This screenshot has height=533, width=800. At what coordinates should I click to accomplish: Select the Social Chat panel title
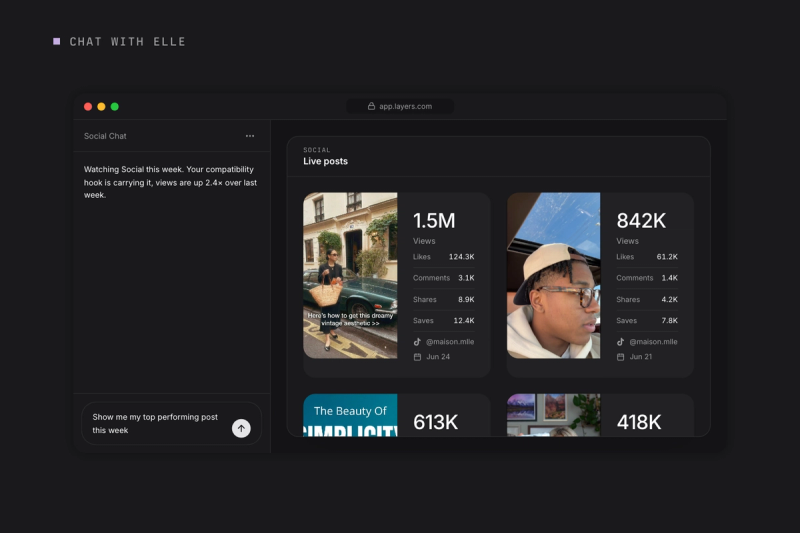pos(105,136)
